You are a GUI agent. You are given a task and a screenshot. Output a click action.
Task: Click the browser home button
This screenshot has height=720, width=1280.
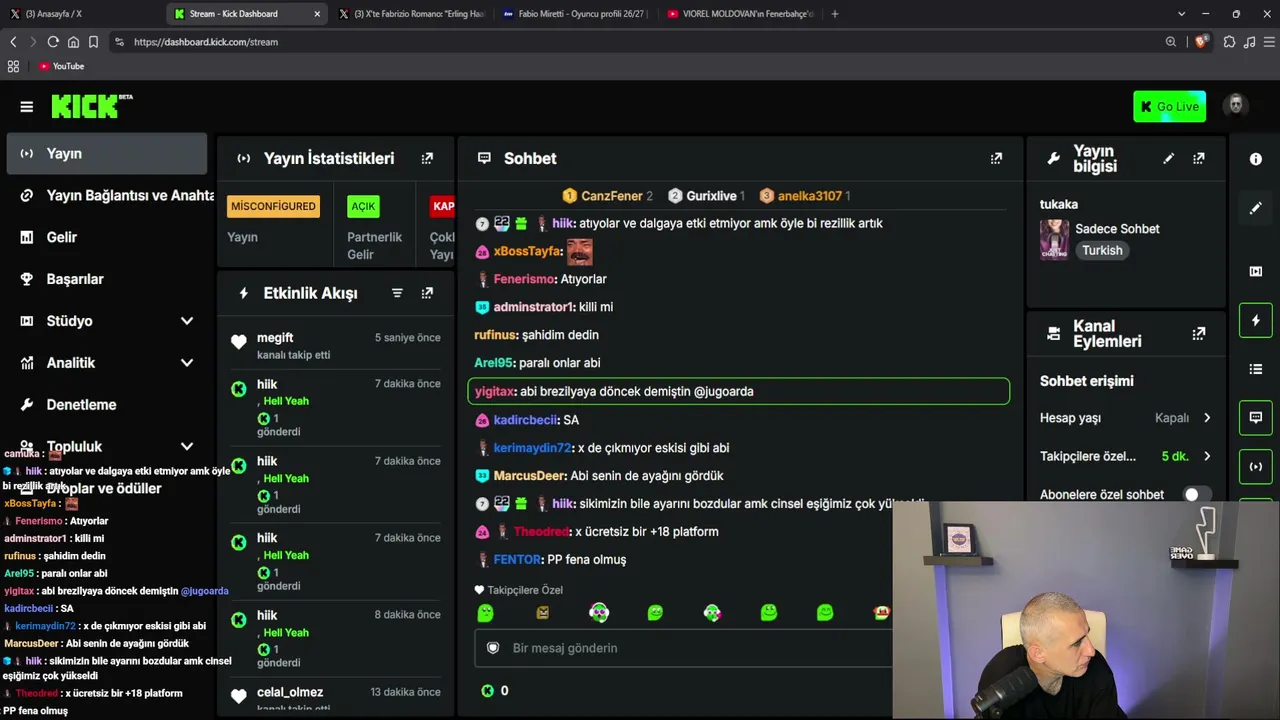[73, 42]
